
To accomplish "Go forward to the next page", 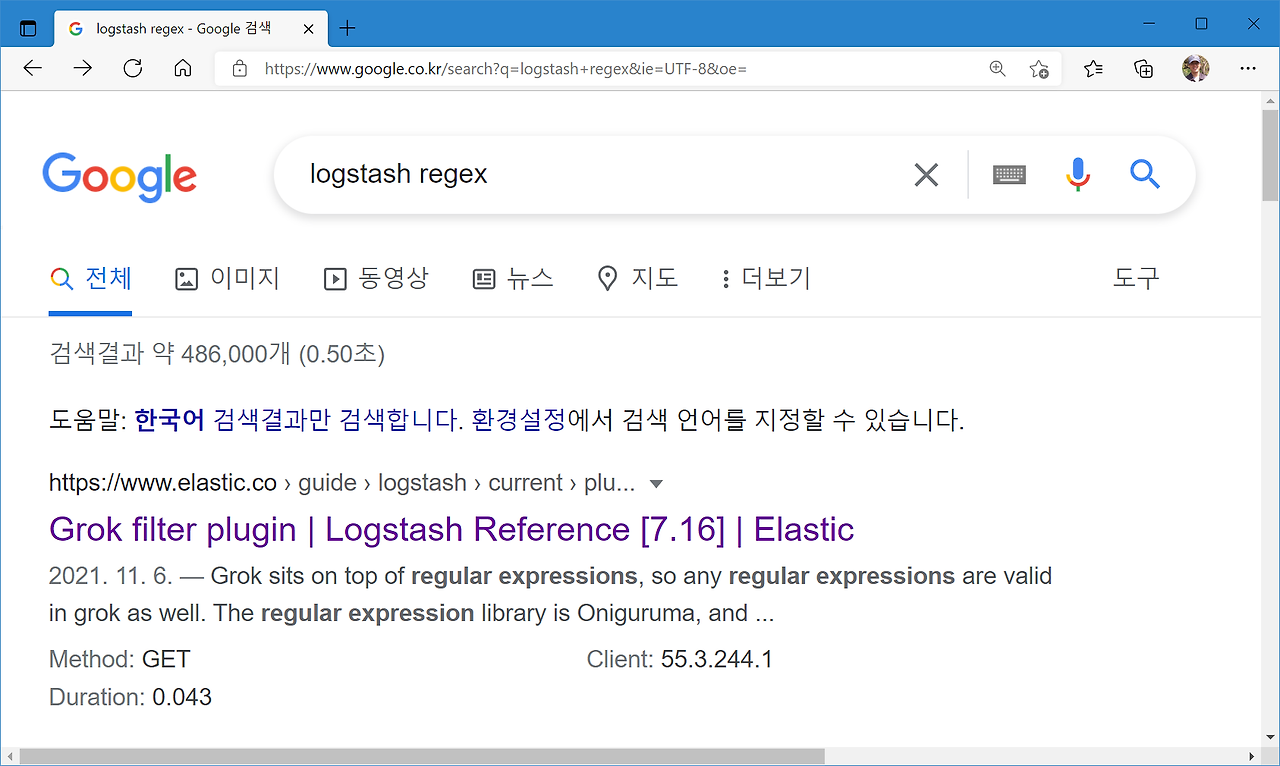I will (x=83, y=68).
